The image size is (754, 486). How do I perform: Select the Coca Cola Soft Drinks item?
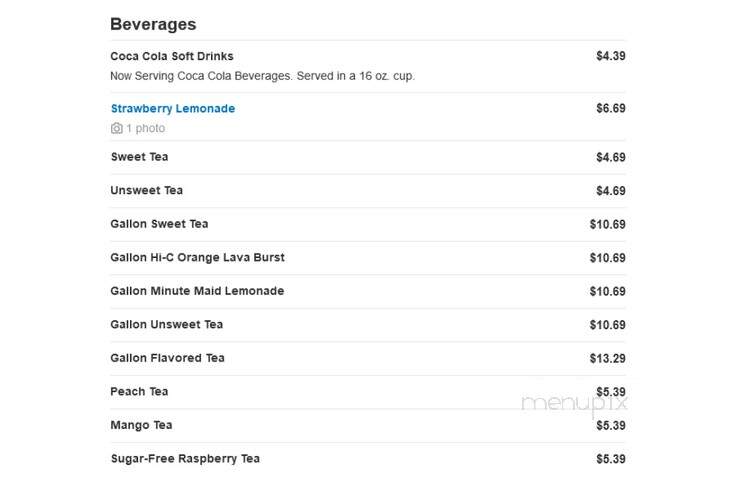click(x=172, y=56)
